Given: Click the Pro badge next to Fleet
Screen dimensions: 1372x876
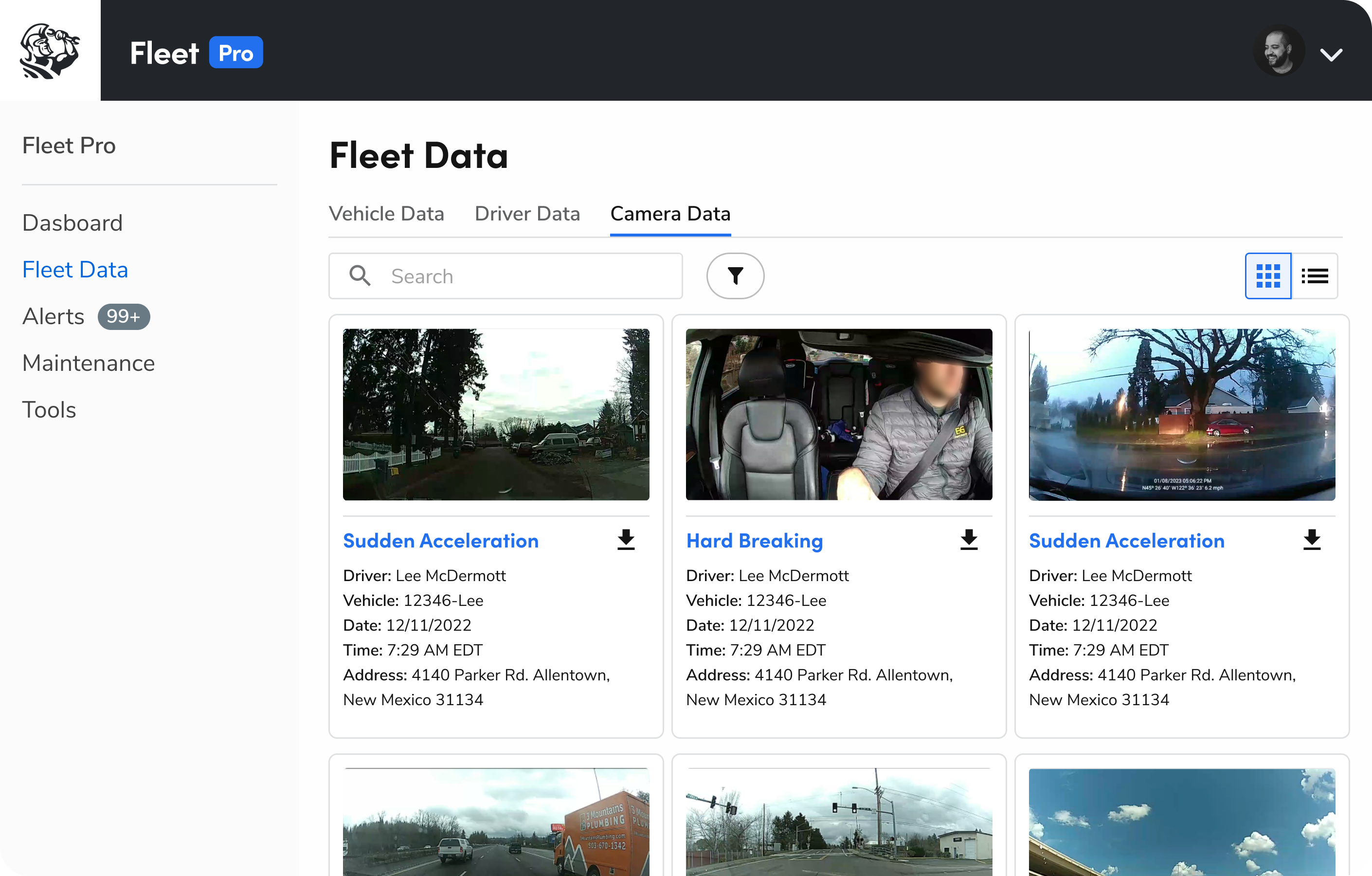Looking at the screenshot, I should point(235,53).
